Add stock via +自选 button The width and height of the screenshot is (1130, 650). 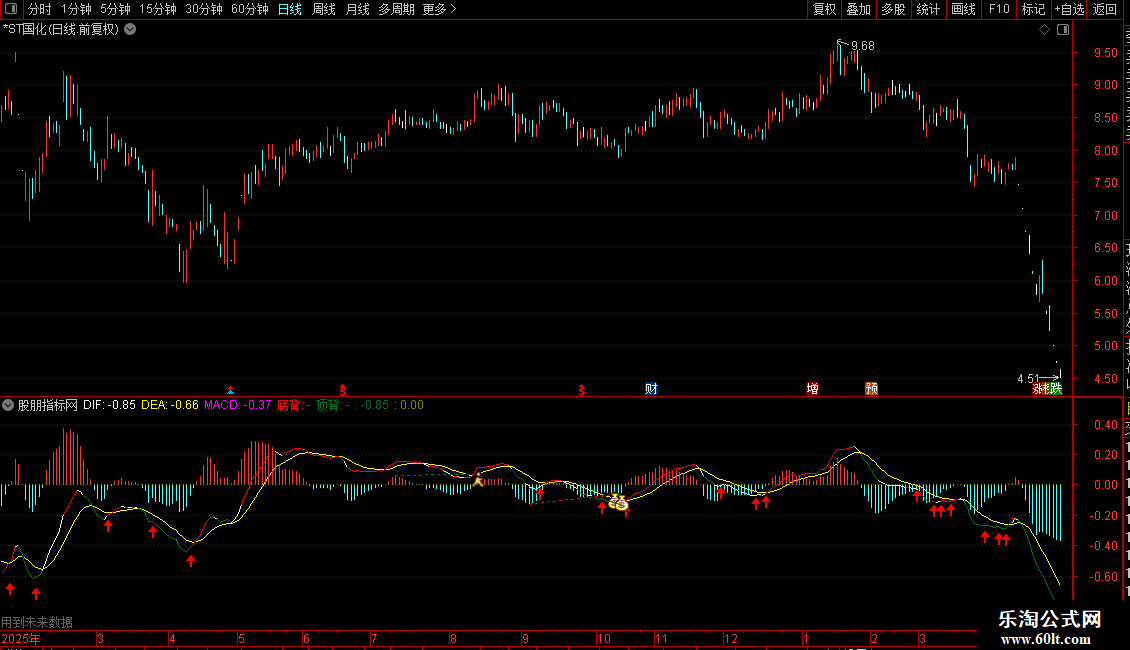click(x=1069, y=9)
